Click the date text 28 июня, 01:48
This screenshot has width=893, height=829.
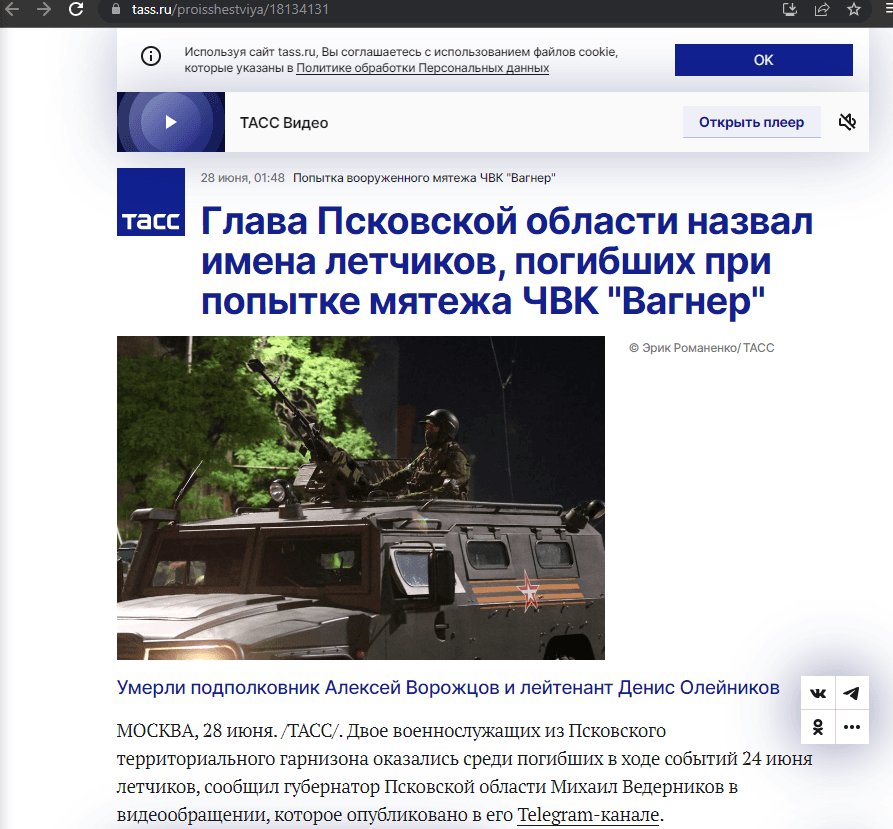coord(243,178)
